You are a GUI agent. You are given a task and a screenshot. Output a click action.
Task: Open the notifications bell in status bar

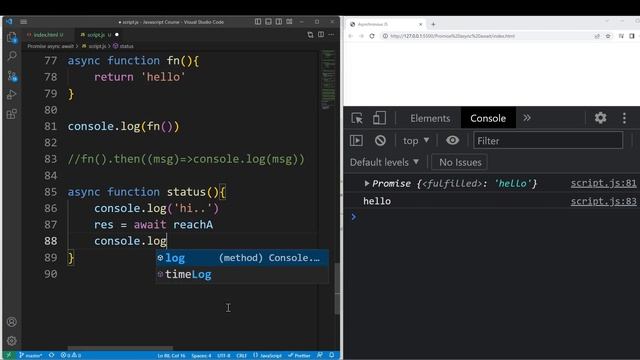coord(332,355)
